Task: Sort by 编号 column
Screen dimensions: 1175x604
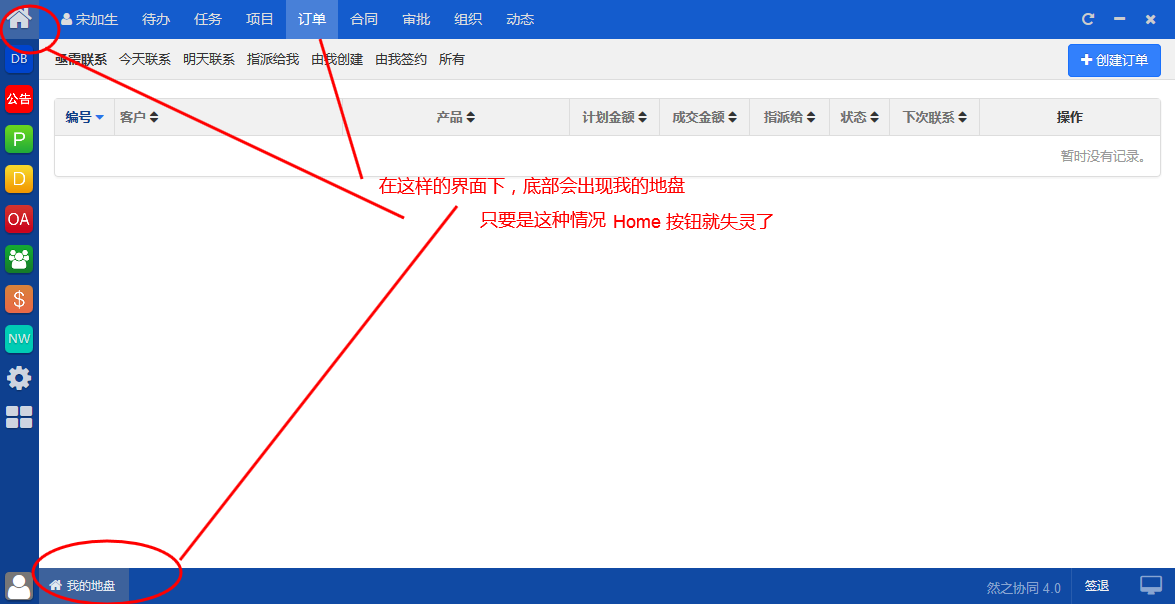Action: tap(84, 117)
